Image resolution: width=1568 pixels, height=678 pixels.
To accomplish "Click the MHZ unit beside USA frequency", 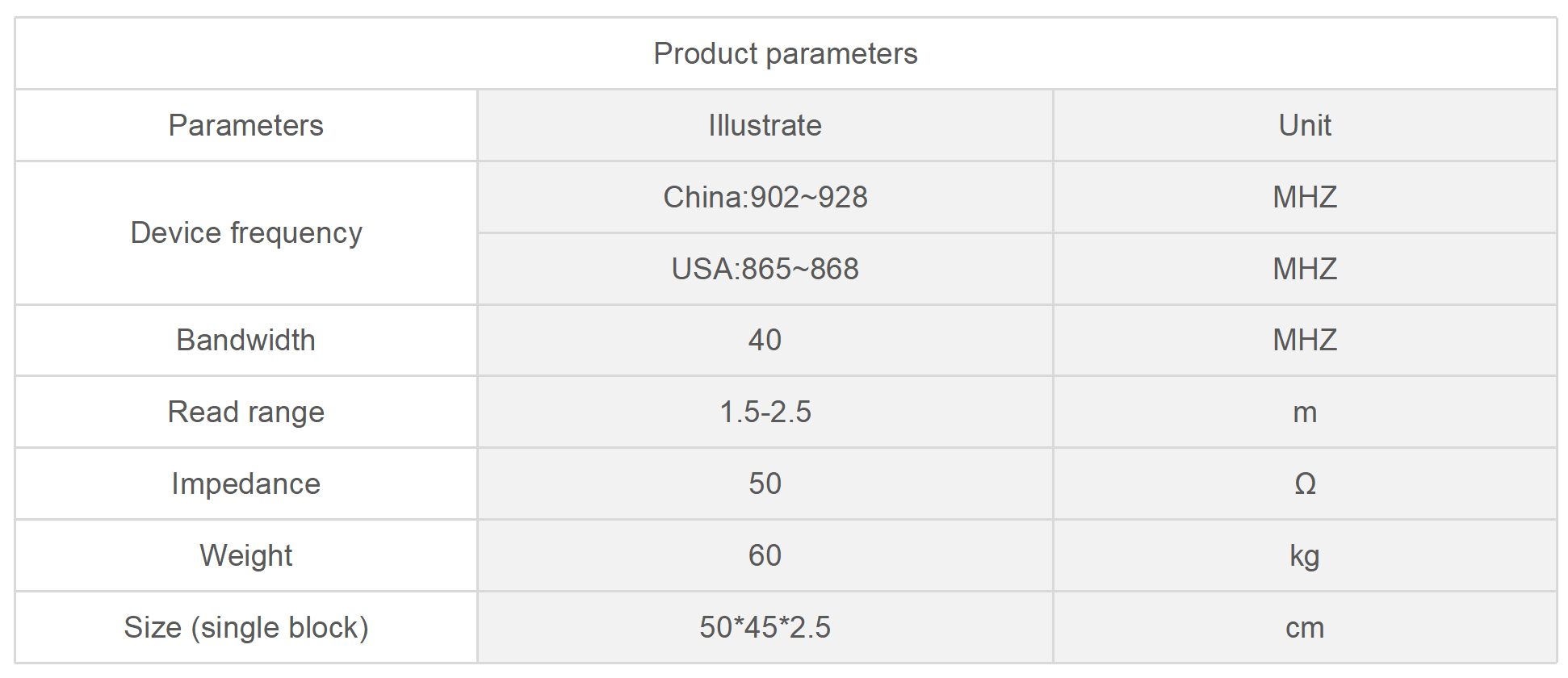I will 1305,269.
